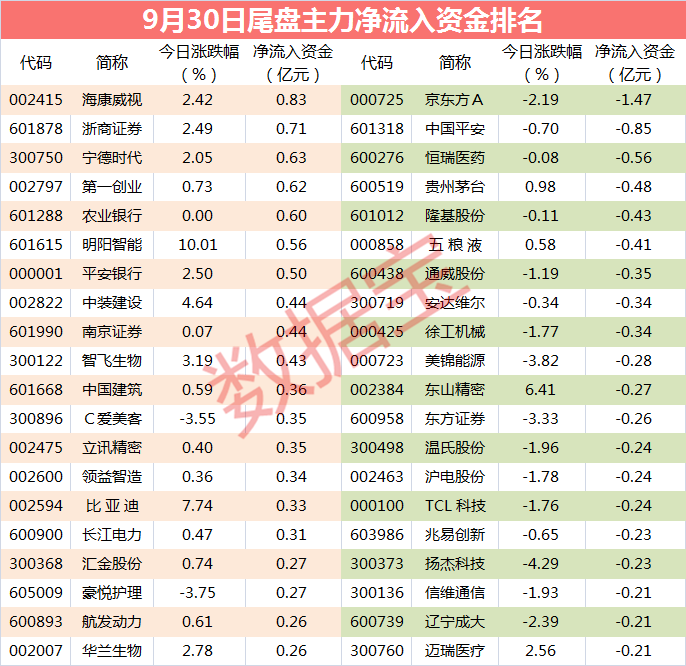This screenshot has height=666, width=686.
Task: Select stock name 浙商证券
Action: (112, 129)
